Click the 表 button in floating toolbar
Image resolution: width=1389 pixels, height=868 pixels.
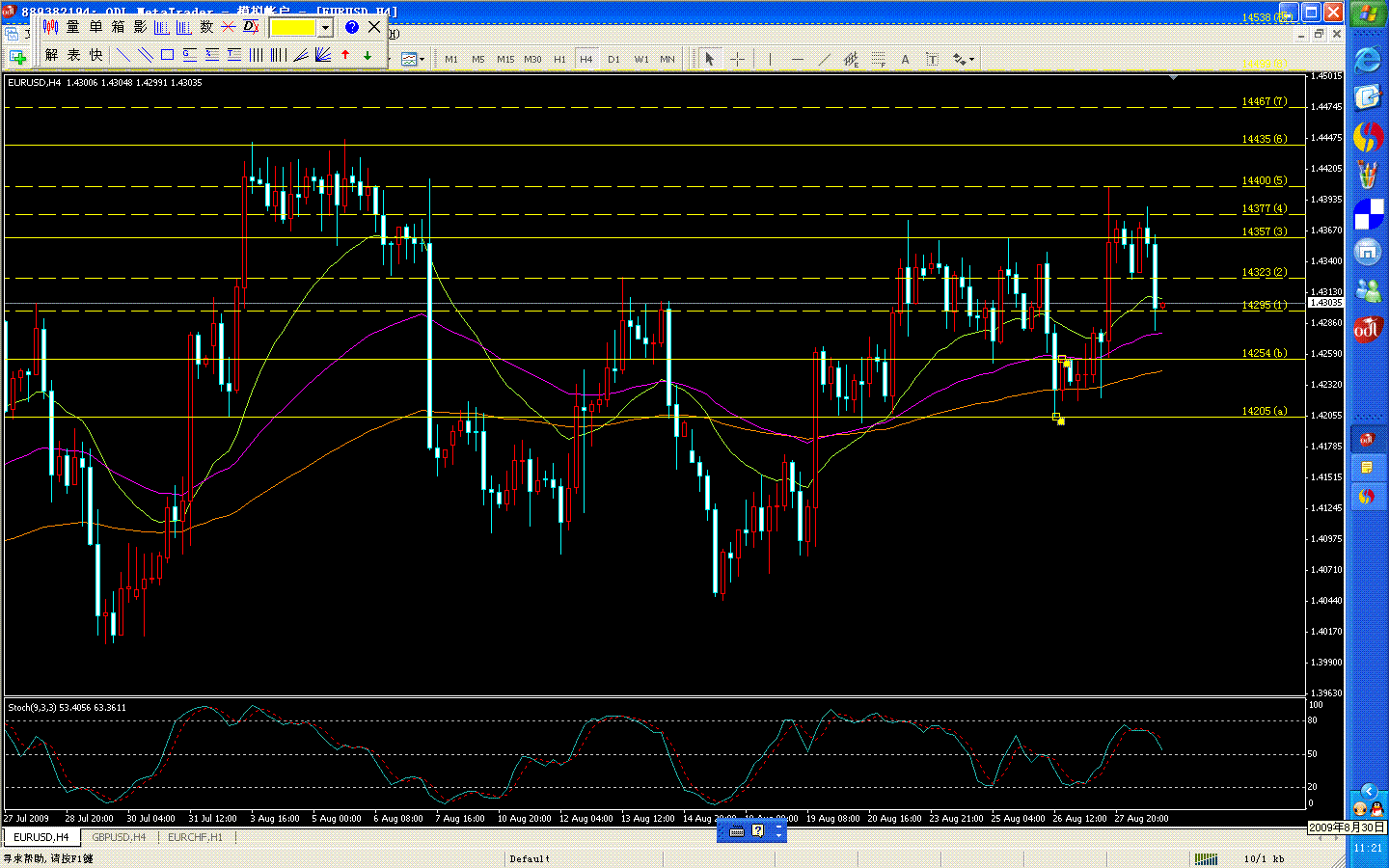click(x=74, y=55)
